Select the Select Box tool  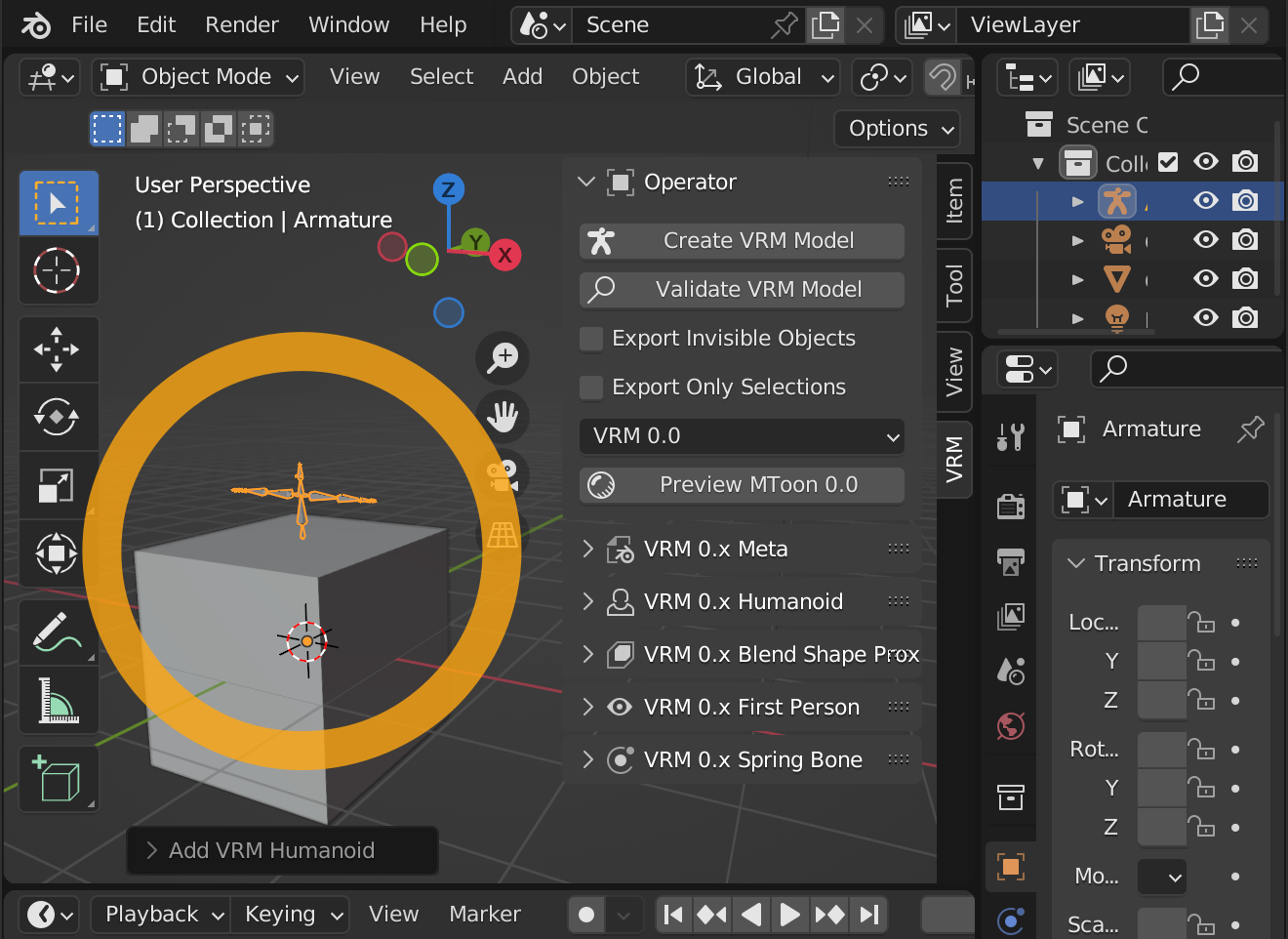(x=59, y=203)
